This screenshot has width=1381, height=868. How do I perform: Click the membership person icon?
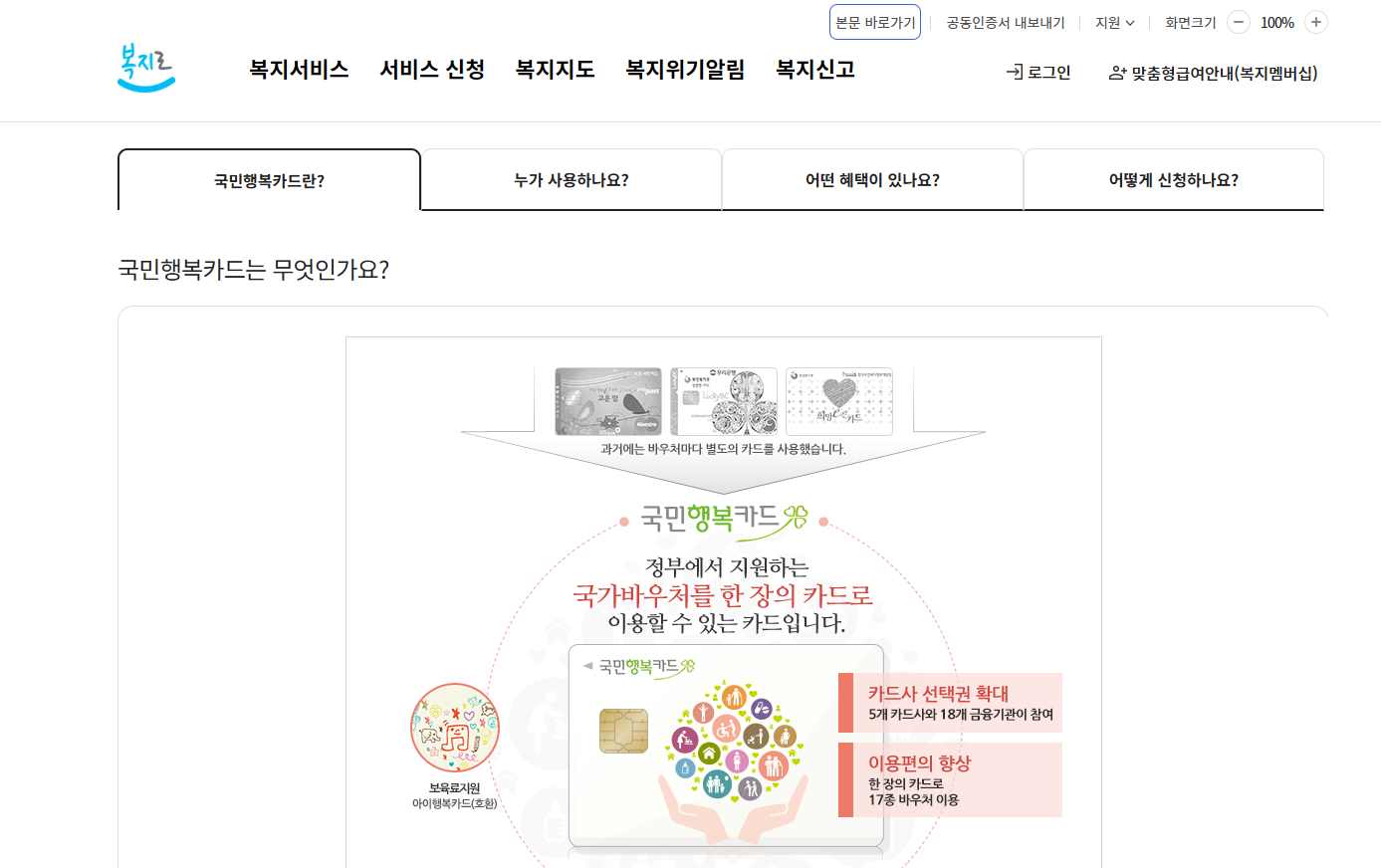[x=1117, y=73]
